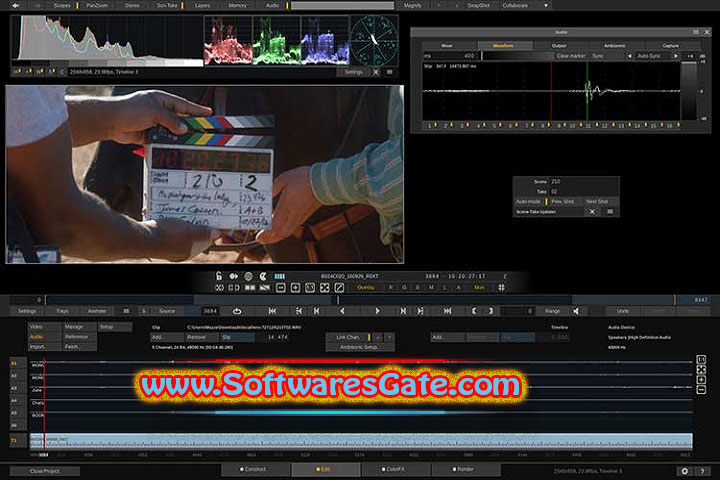The width and height of the screenshot is (720, 480).
Task: Click the Take input field
Action: point(584,191)
